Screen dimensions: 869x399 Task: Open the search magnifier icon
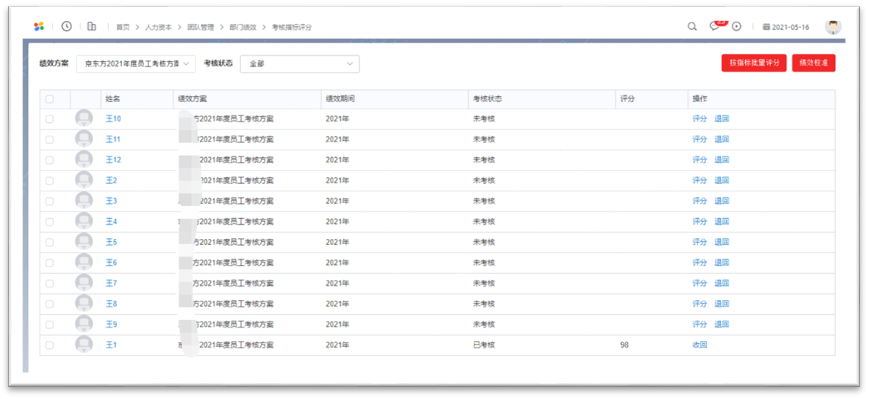[x=692, y=27]
